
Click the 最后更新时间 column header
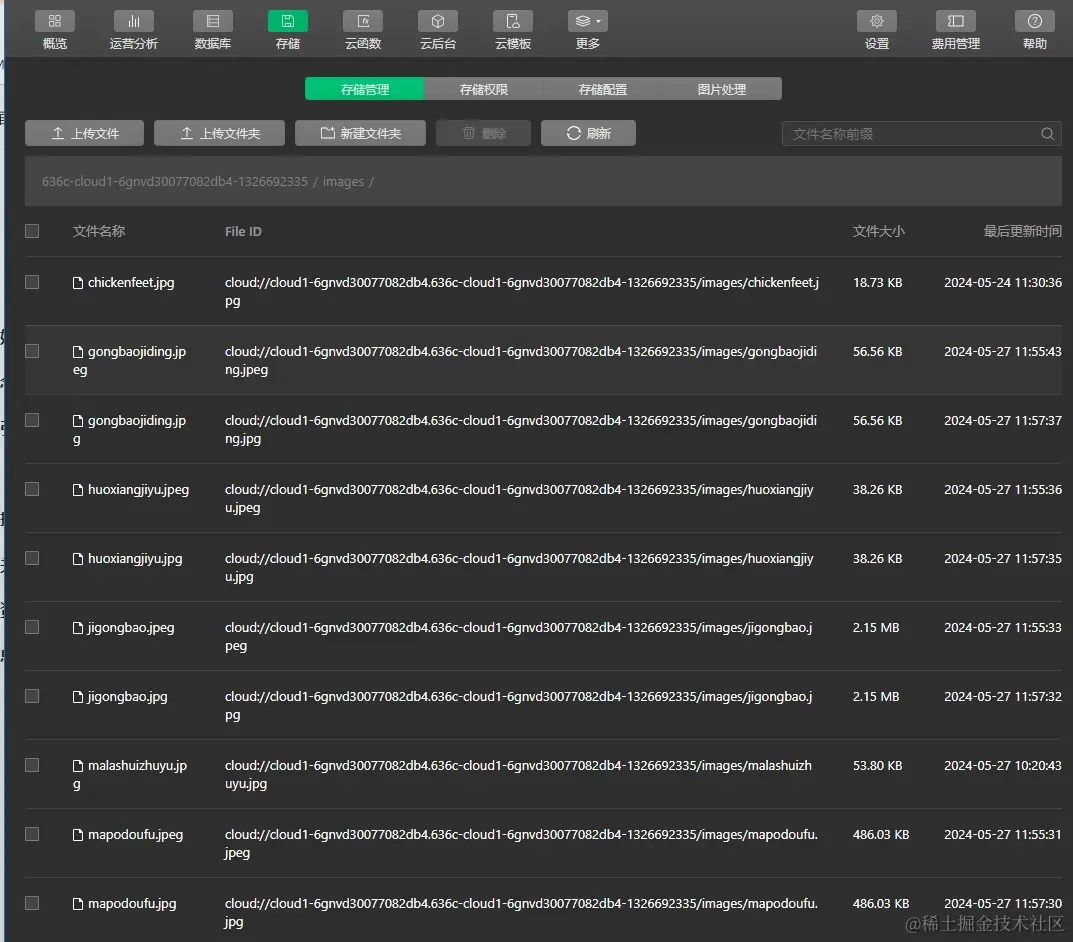(1022, 231)
